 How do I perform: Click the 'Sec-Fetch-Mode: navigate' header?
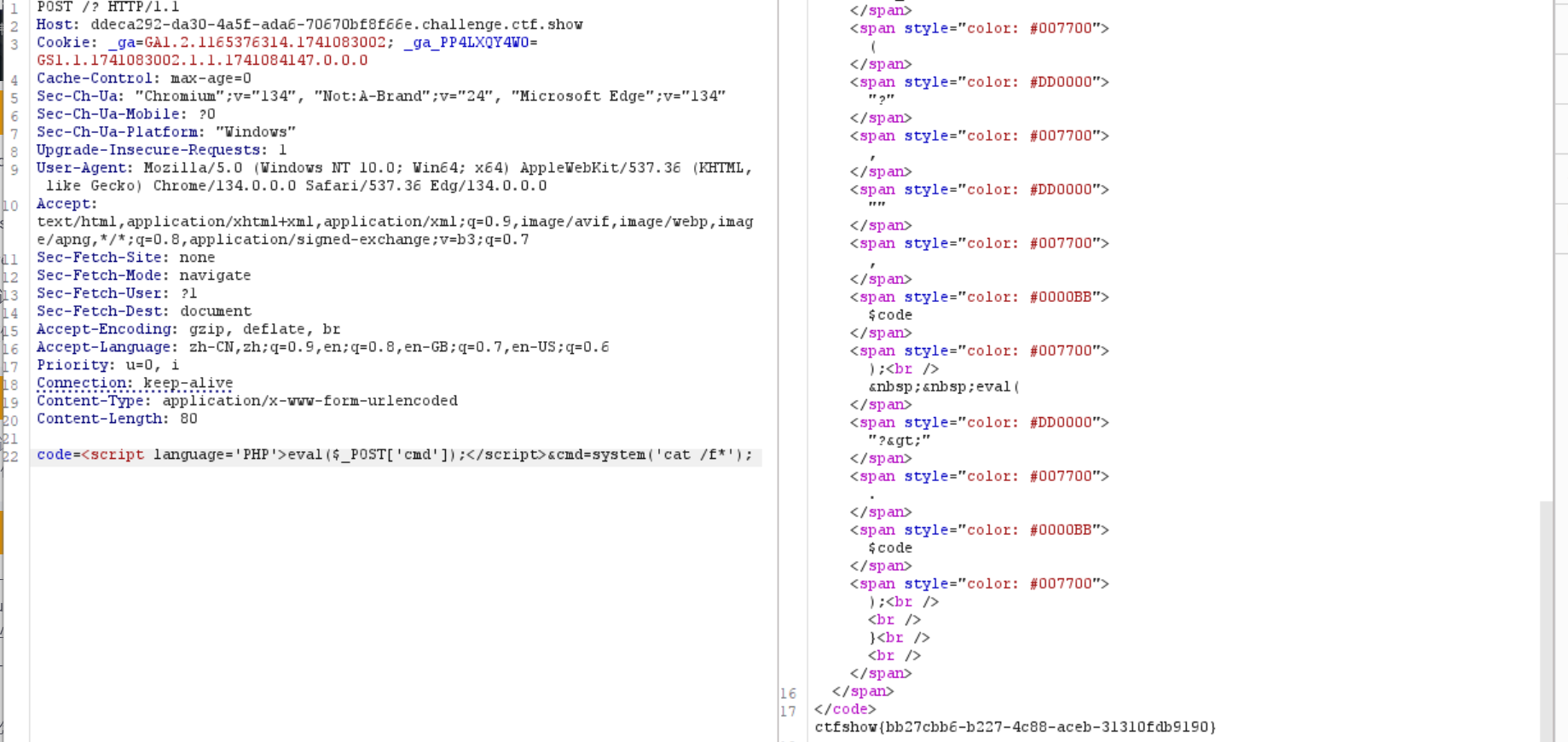[144, 275]
